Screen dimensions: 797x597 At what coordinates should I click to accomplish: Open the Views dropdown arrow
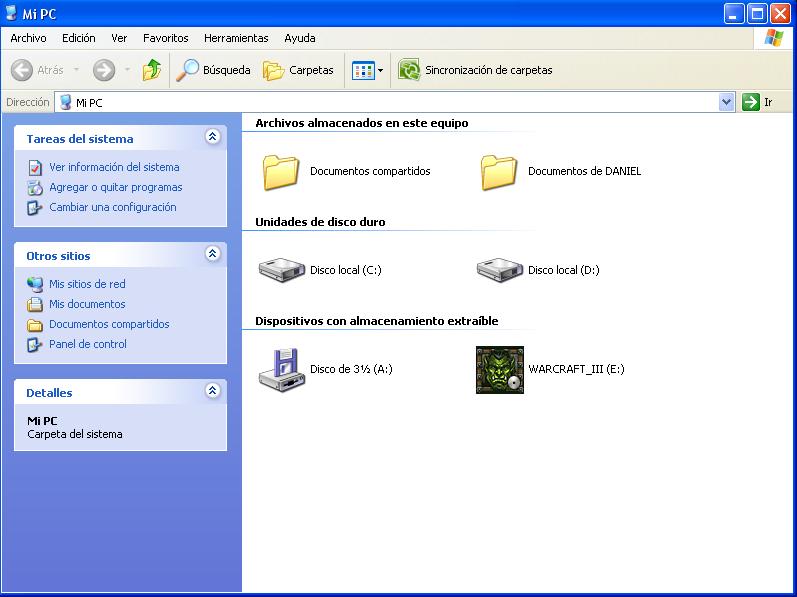point(380,71)
